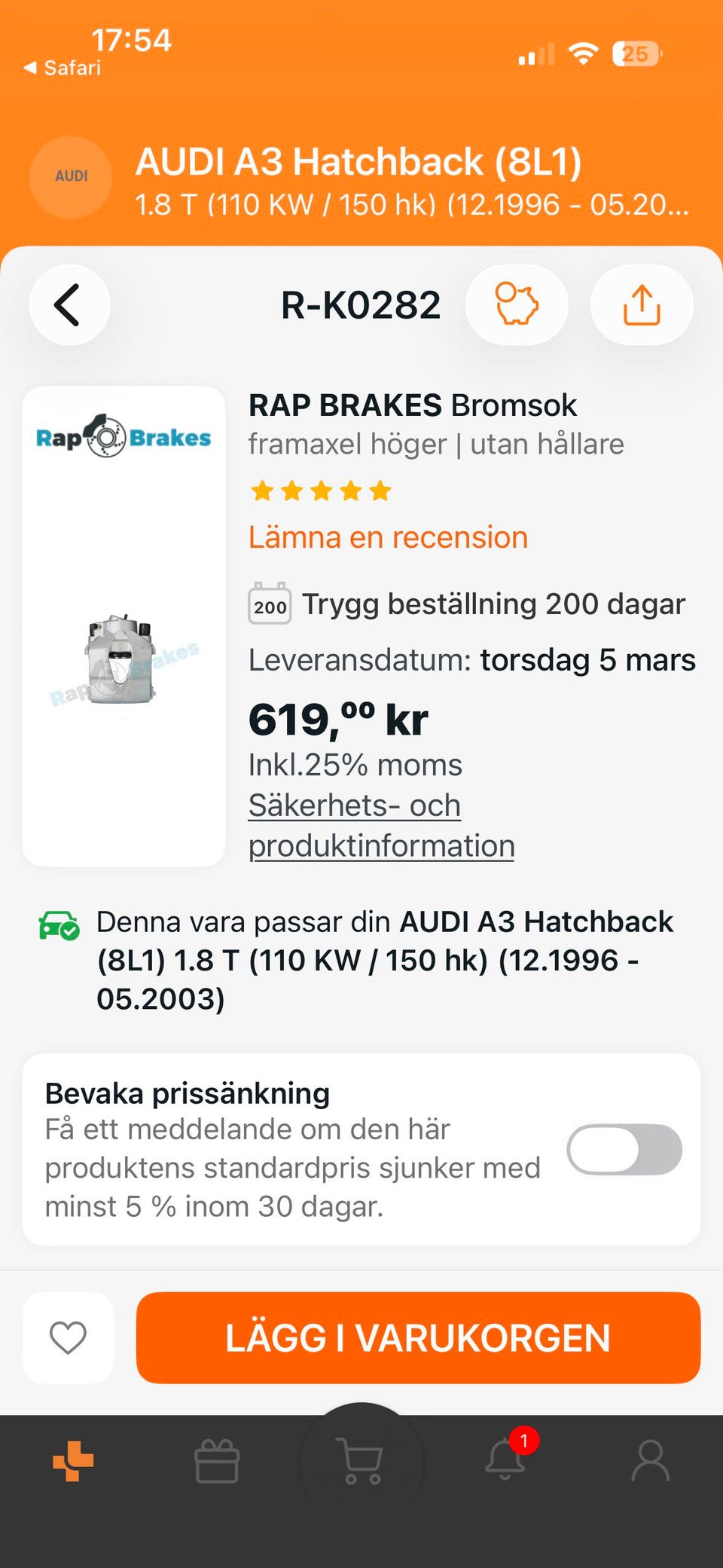Tap the AUDI brand logo circle
This screenshot has height=1568, width=723.
coord(71,177)
